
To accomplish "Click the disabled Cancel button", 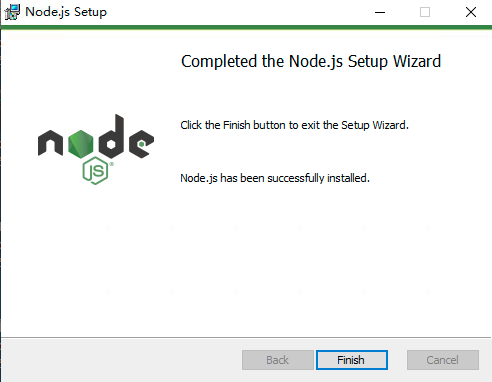I will 443,360.
